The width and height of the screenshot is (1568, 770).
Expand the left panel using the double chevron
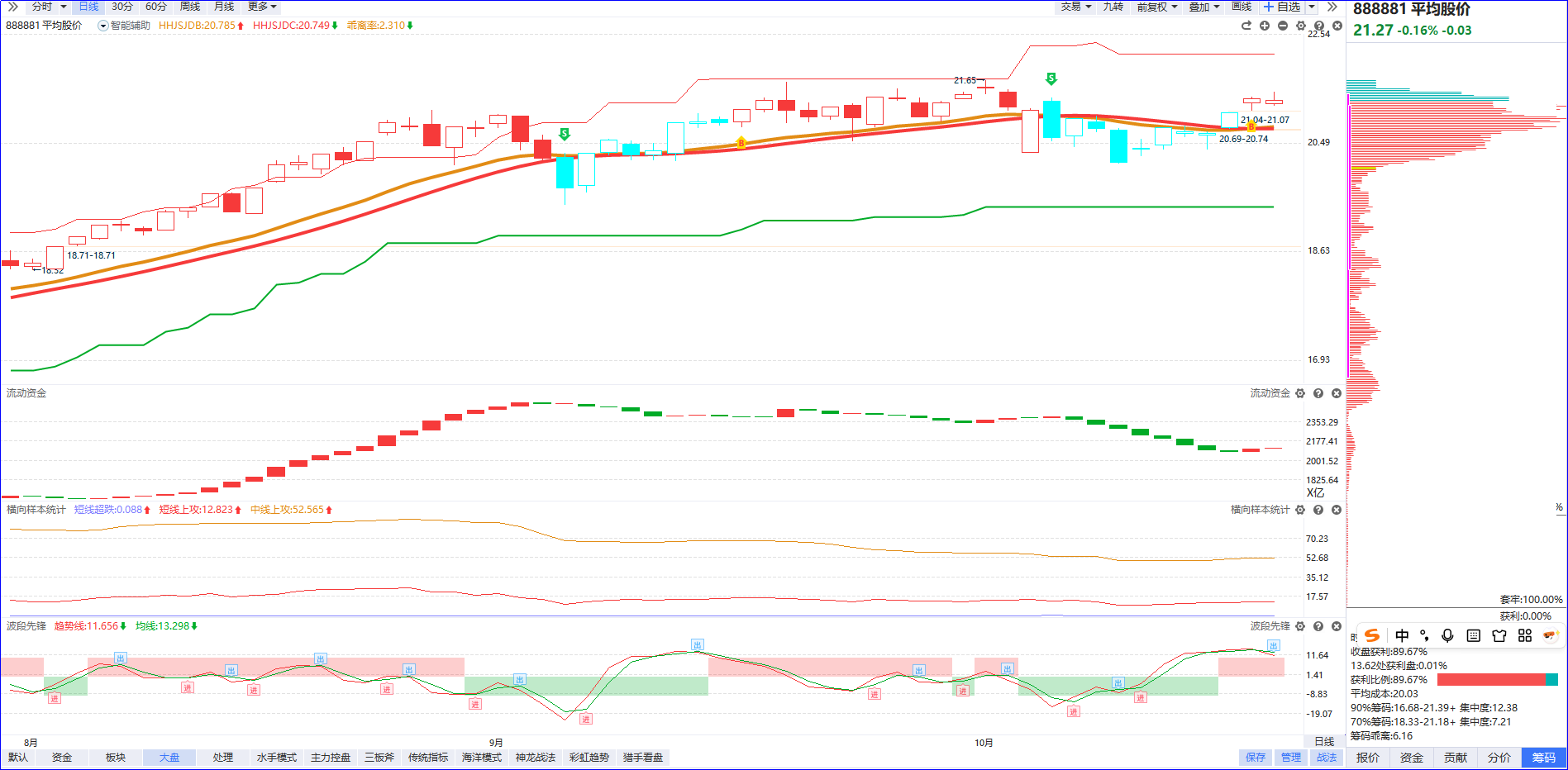(x=12, y=7)
